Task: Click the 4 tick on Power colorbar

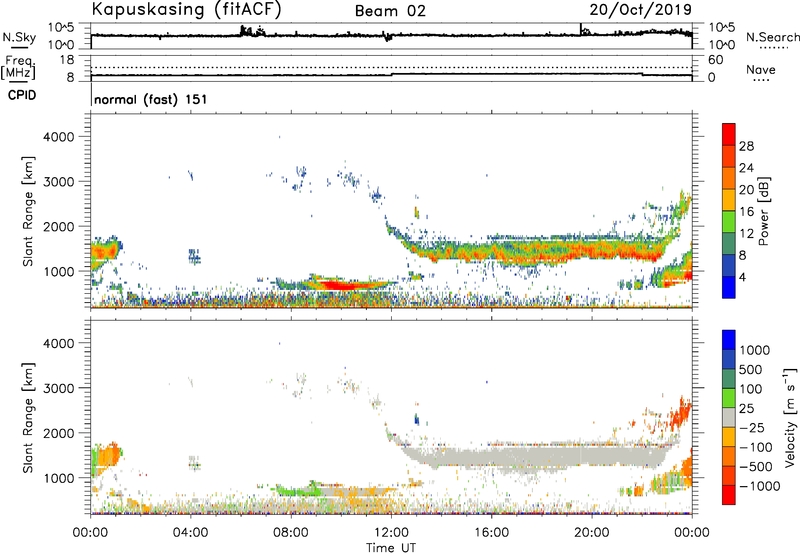Action: point(743,277)
